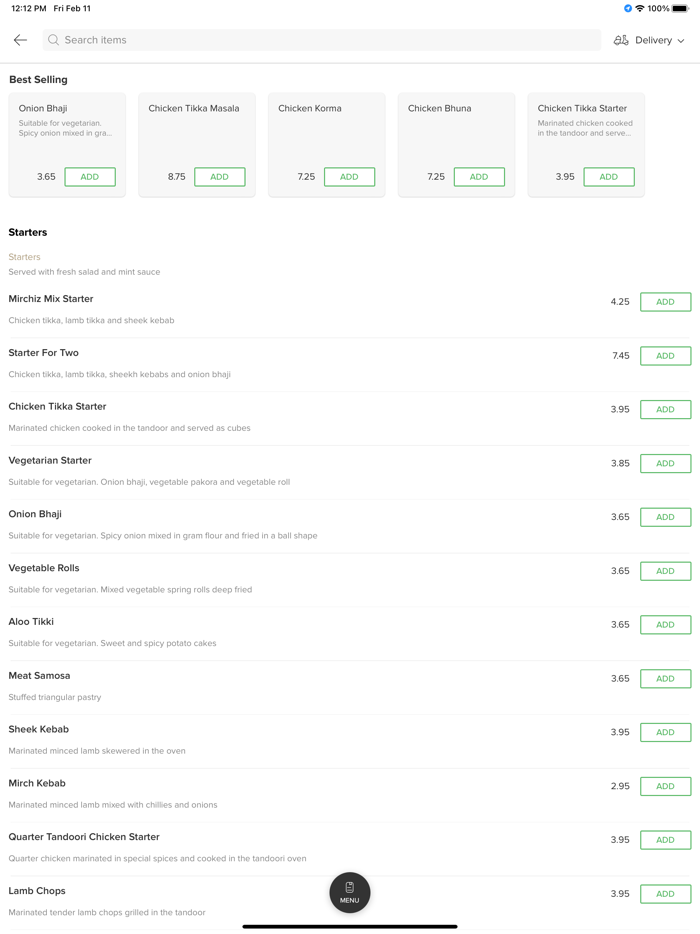The height and width of the screenshot is (934, 700).
Task: Add Onion Bhaji from Best Selling card
Action: coord(90,177)
